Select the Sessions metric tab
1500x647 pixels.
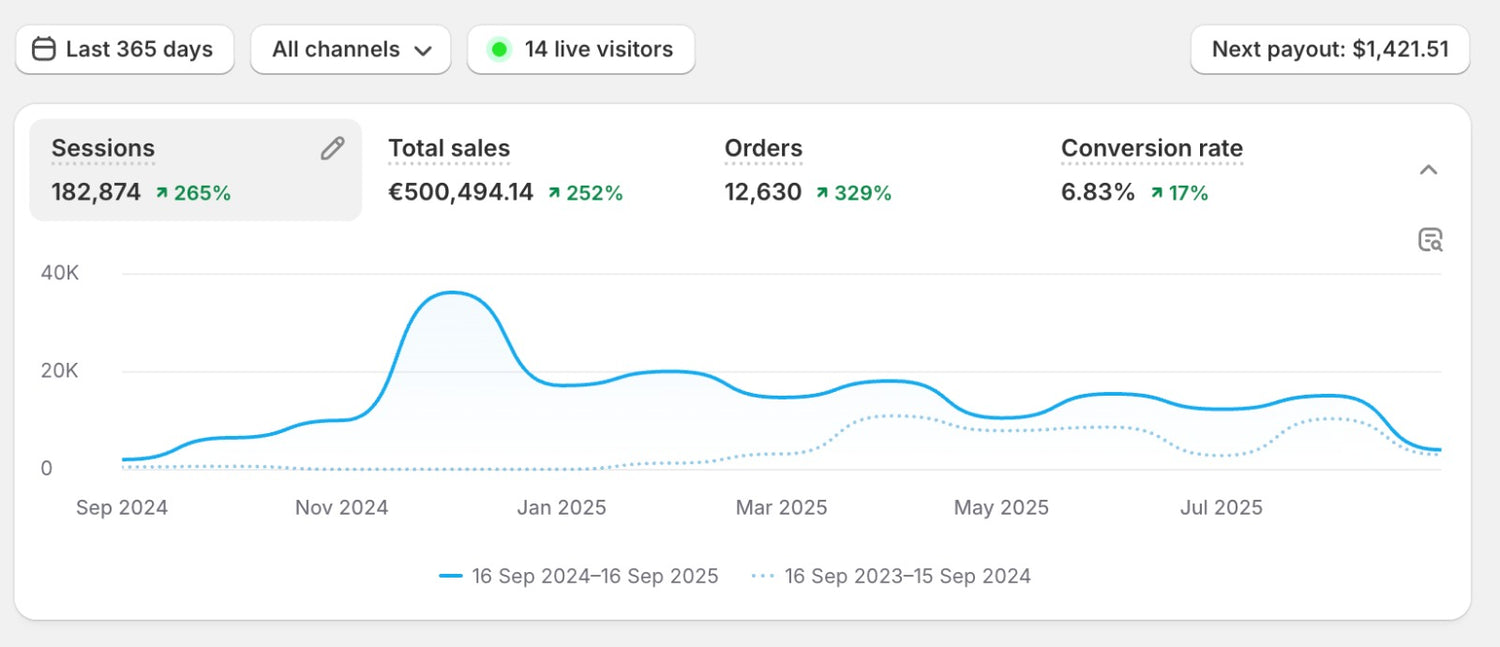pos(195,170)
